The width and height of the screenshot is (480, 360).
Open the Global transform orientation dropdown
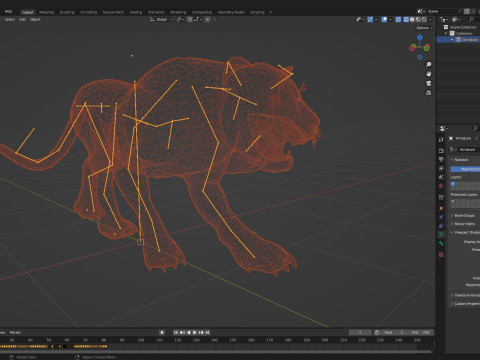pyautogui.click(x=162, y=19)
